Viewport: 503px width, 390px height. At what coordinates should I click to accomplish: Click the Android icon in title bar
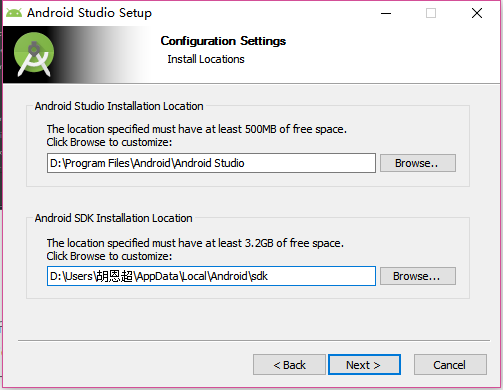point(14,13)
